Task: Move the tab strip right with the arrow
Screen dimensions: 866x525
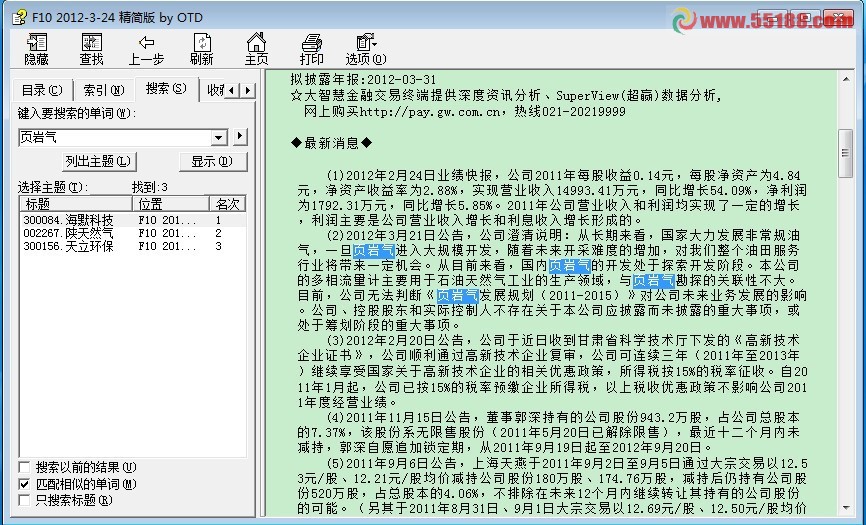Action: [x=248, y=90]
